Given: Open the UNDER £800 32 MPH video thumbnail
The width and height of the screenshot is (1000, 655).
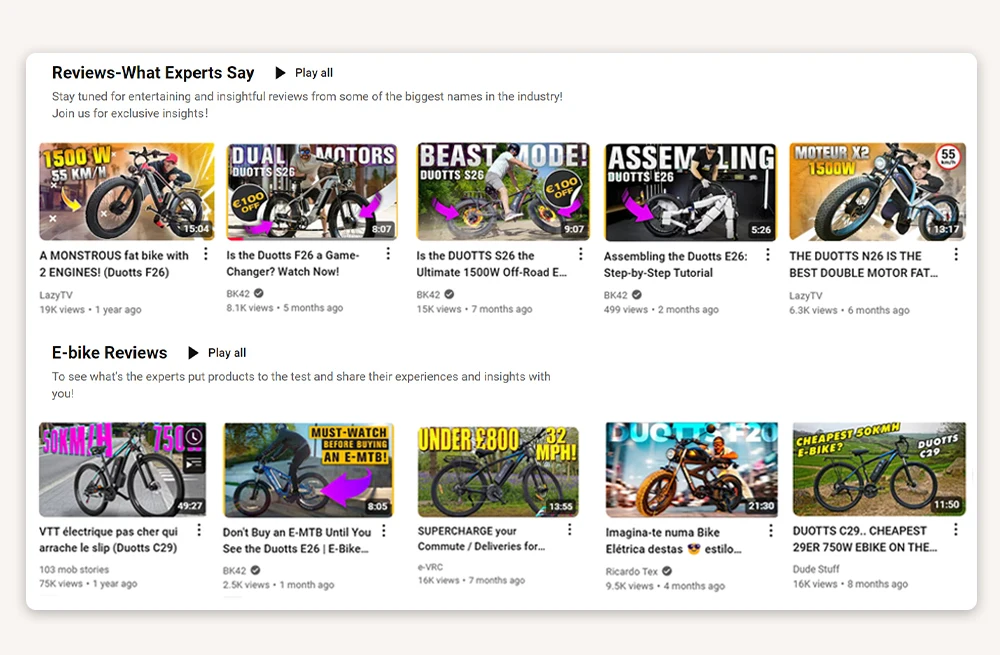Looking at the screenshot, I should tap(497, 469).
